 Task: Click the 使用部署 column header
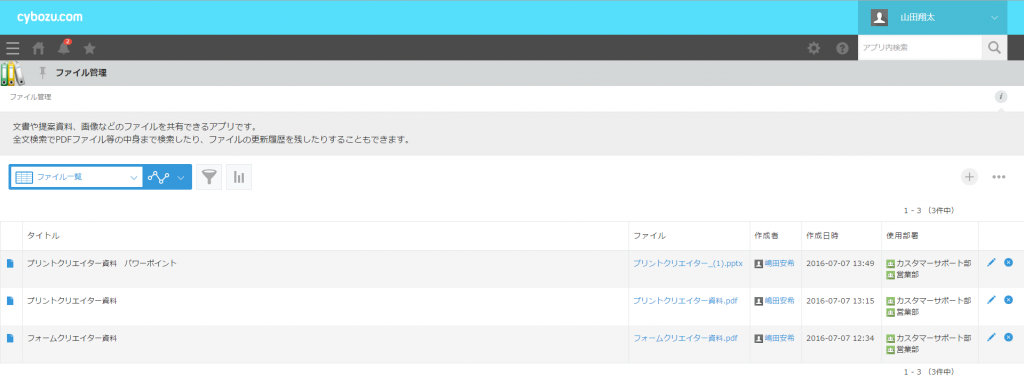click(x=903, y=236)
